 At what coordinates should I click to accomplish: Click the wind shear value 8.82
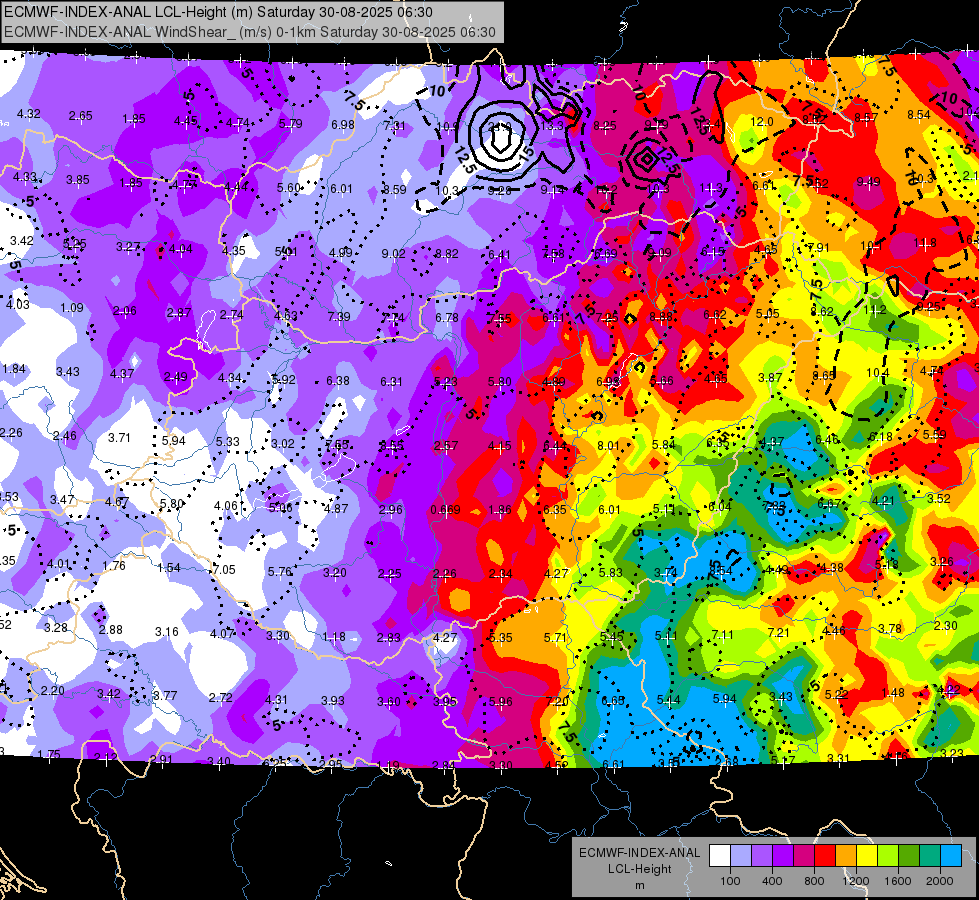[446, 254]
